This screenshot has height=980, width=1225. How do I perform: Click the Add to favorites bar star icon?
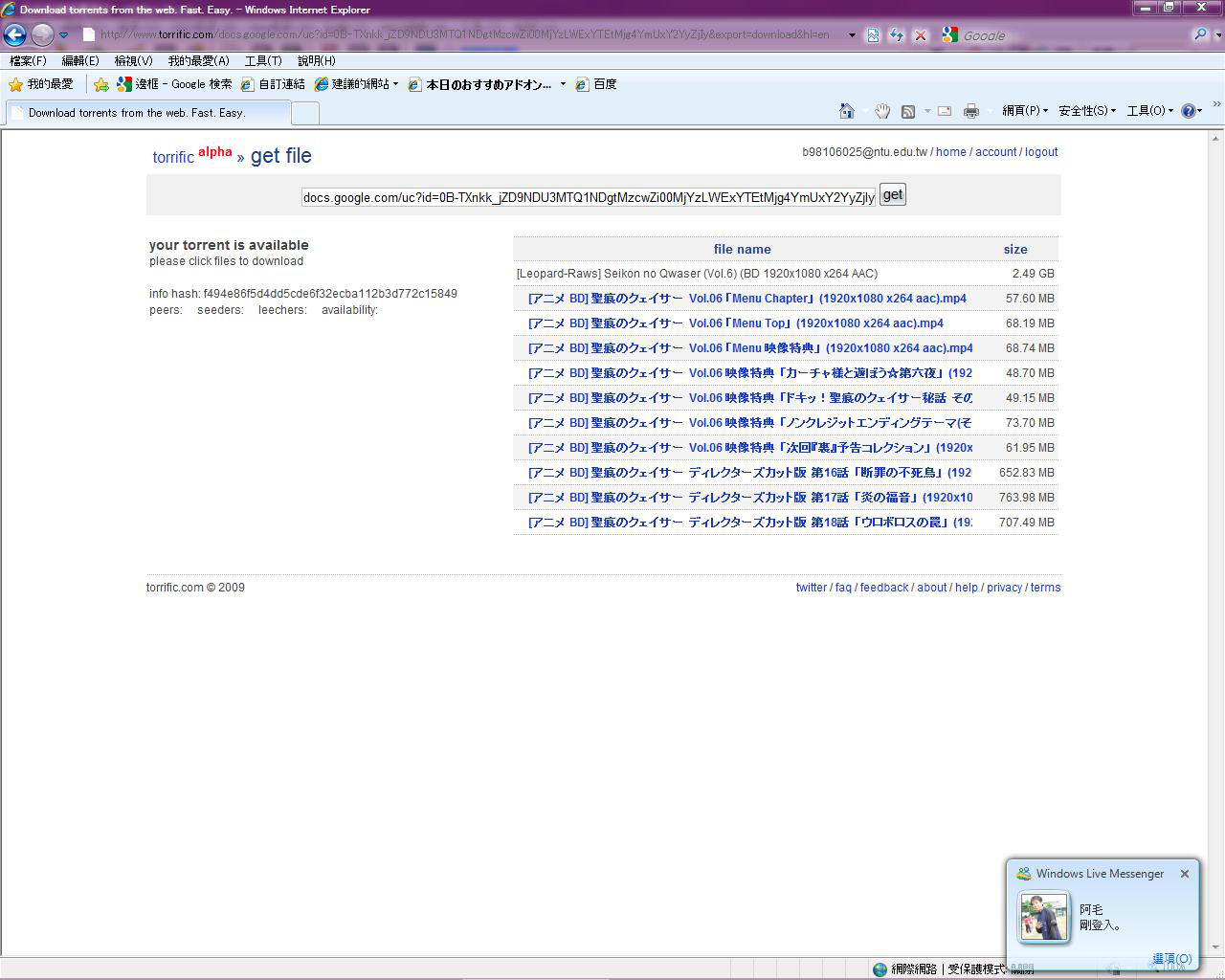[x=101, y=84]
